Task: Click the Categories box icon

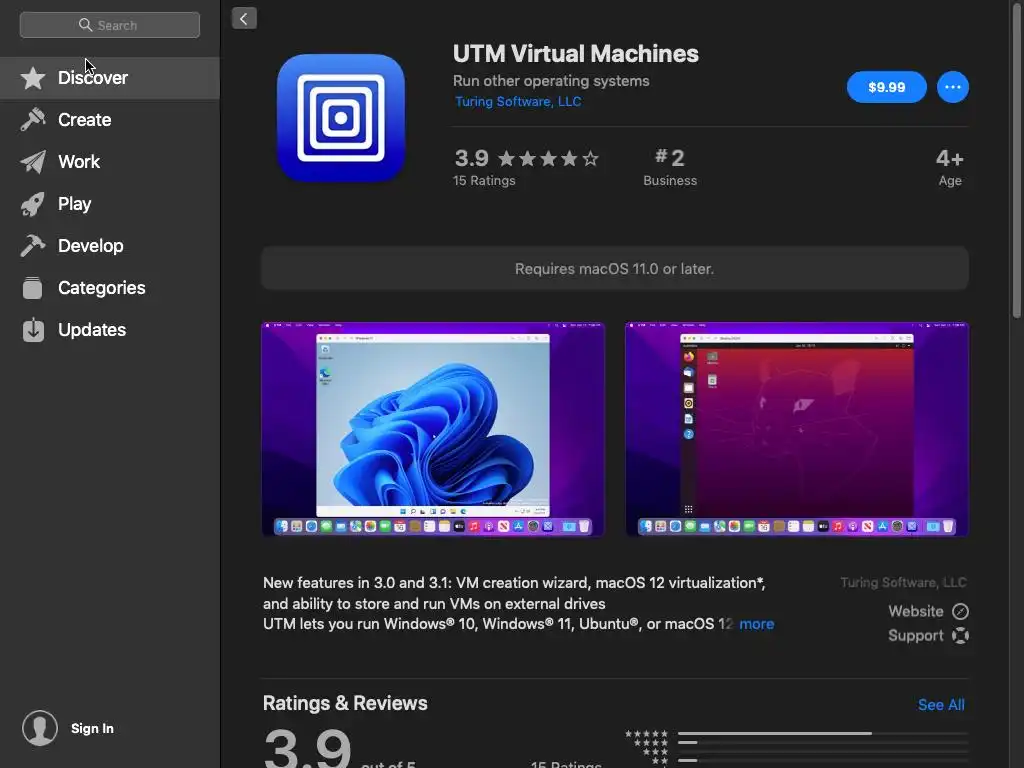Action: pyautogui.click(x=33, y=288)
